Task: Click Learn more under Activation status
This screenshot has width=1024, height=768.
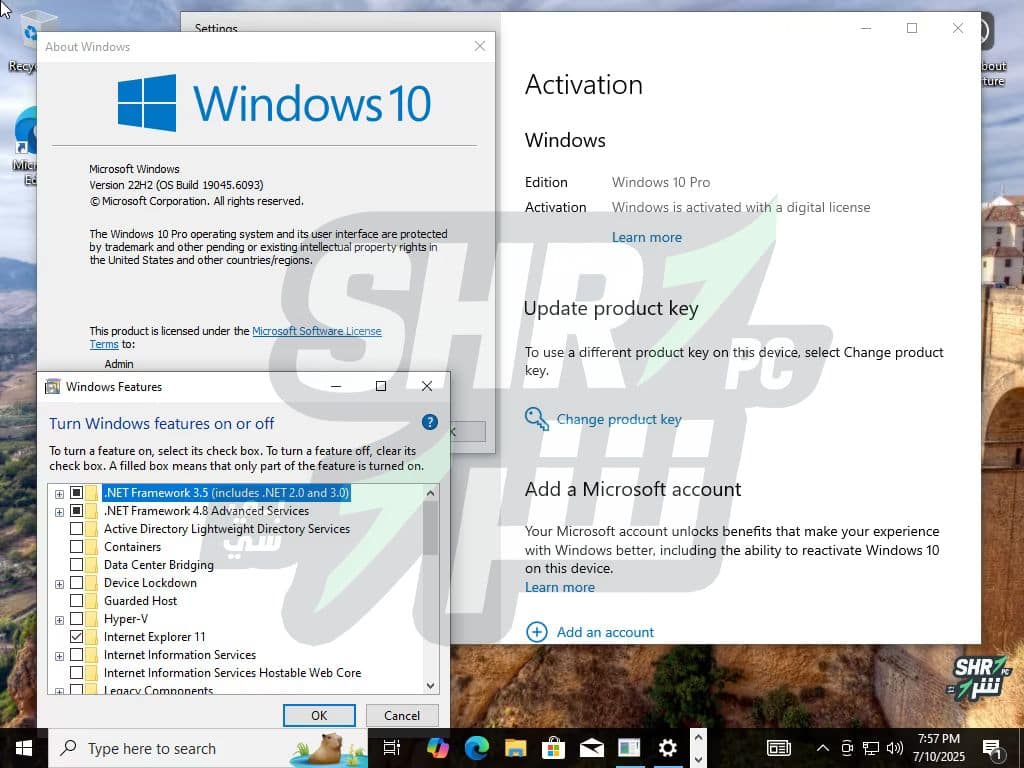Action: click(x=647, y=237)
